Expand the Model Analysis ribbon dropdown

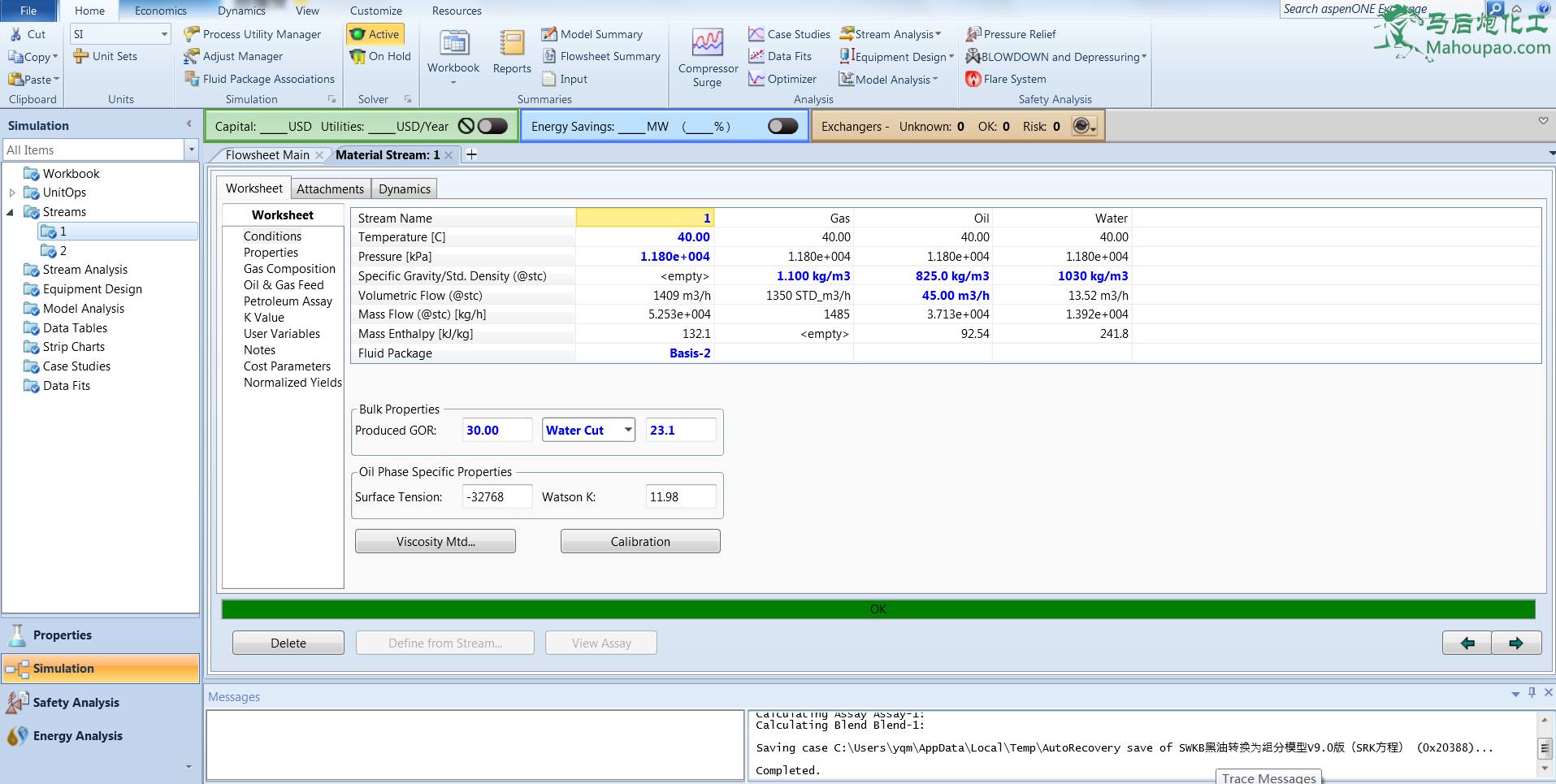click(935, 80)
